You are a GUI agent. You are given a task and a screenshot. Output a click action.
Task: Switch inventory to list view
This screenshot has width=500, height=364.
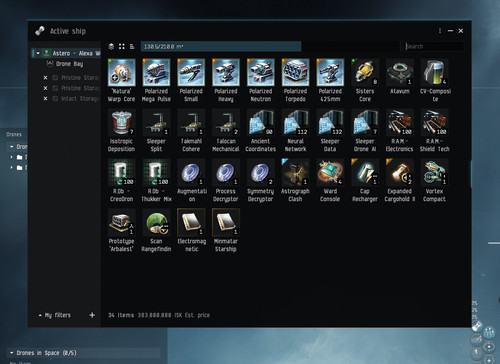point(132,46)
